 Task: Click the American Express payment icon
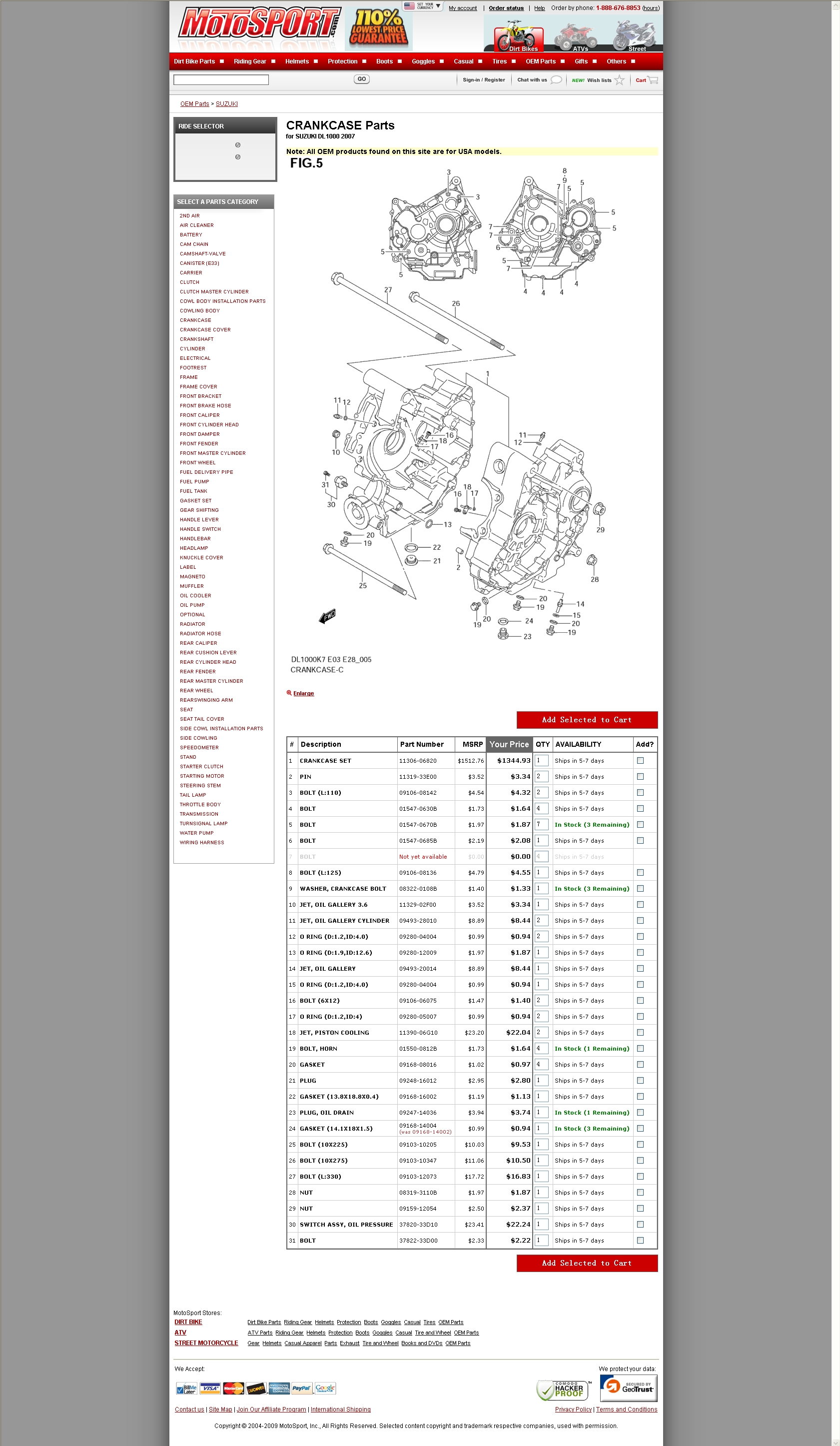pos(279,1389)
